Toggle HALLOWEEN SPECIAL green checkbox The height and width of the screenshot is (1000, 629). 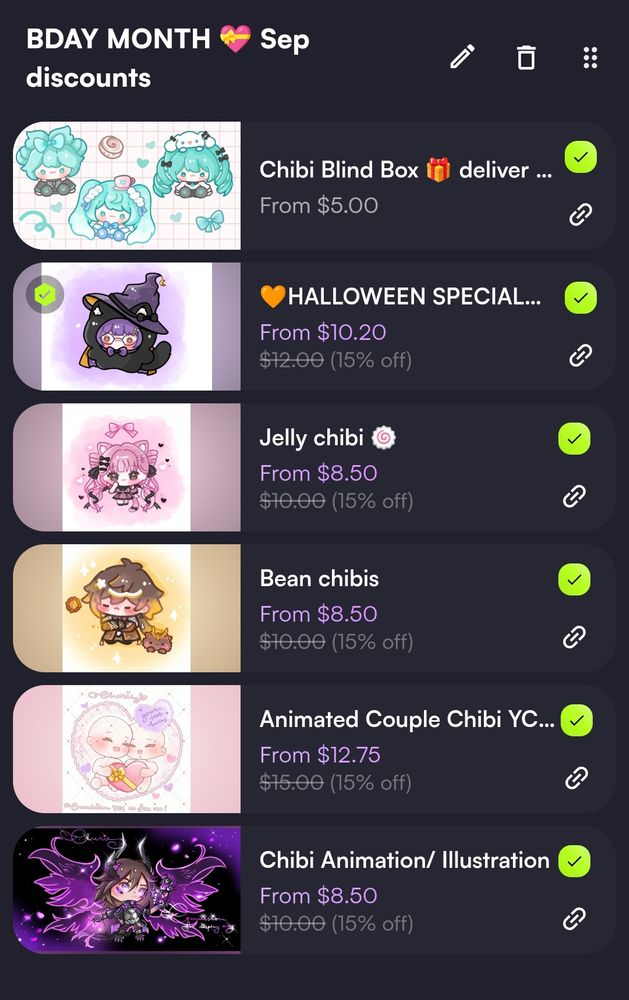click(x=581, y=298)
